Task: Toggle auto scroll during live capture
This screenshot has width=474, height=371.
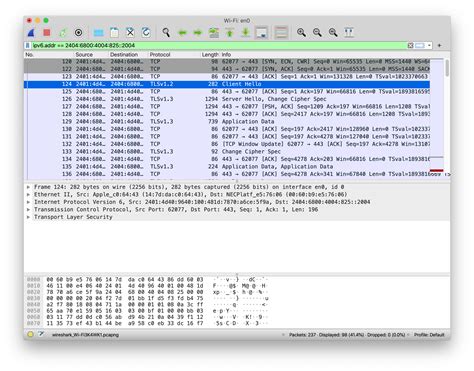Action: click(262, 32)
